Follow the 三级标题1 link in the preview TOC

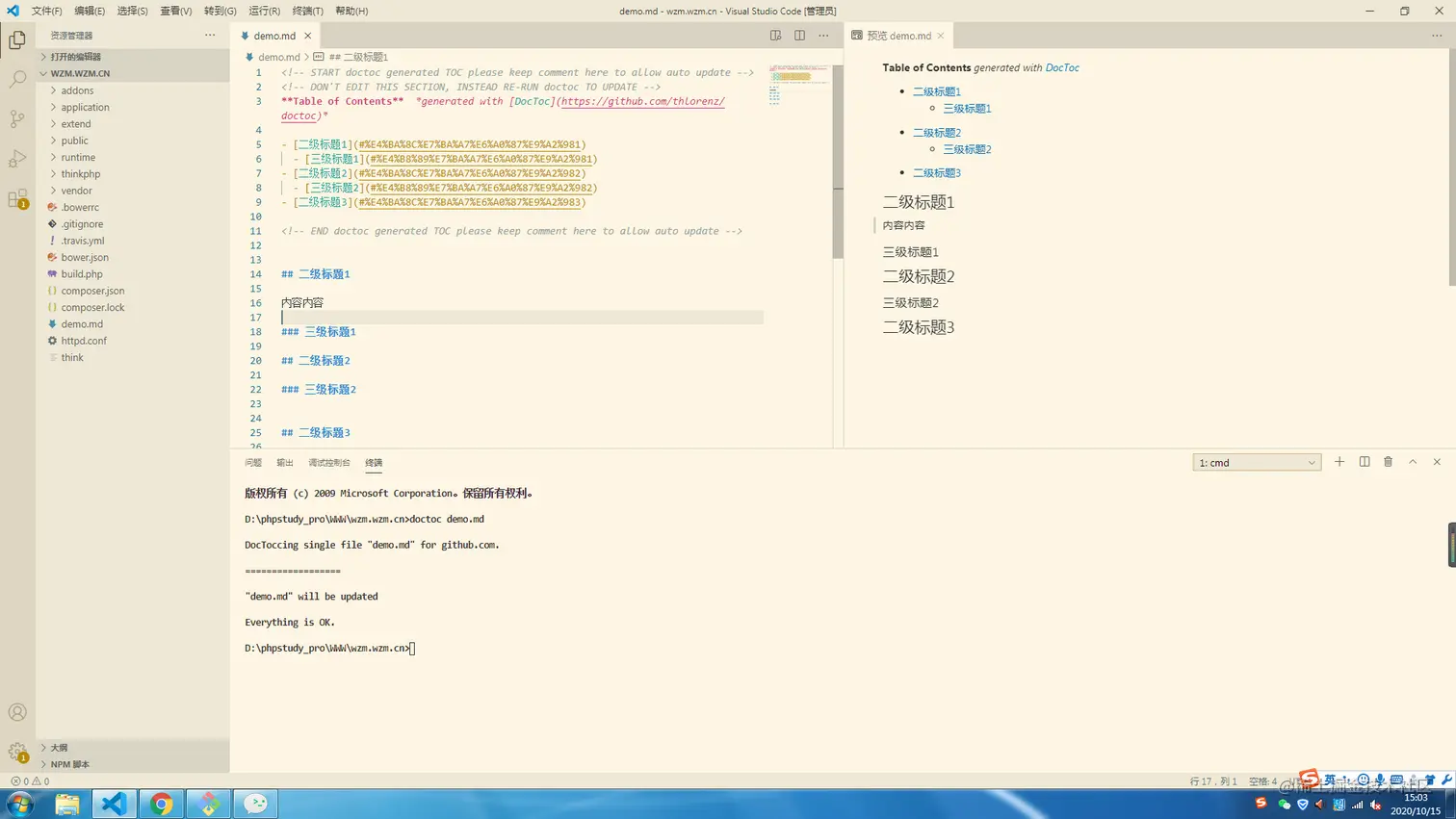tap(967, 109)
